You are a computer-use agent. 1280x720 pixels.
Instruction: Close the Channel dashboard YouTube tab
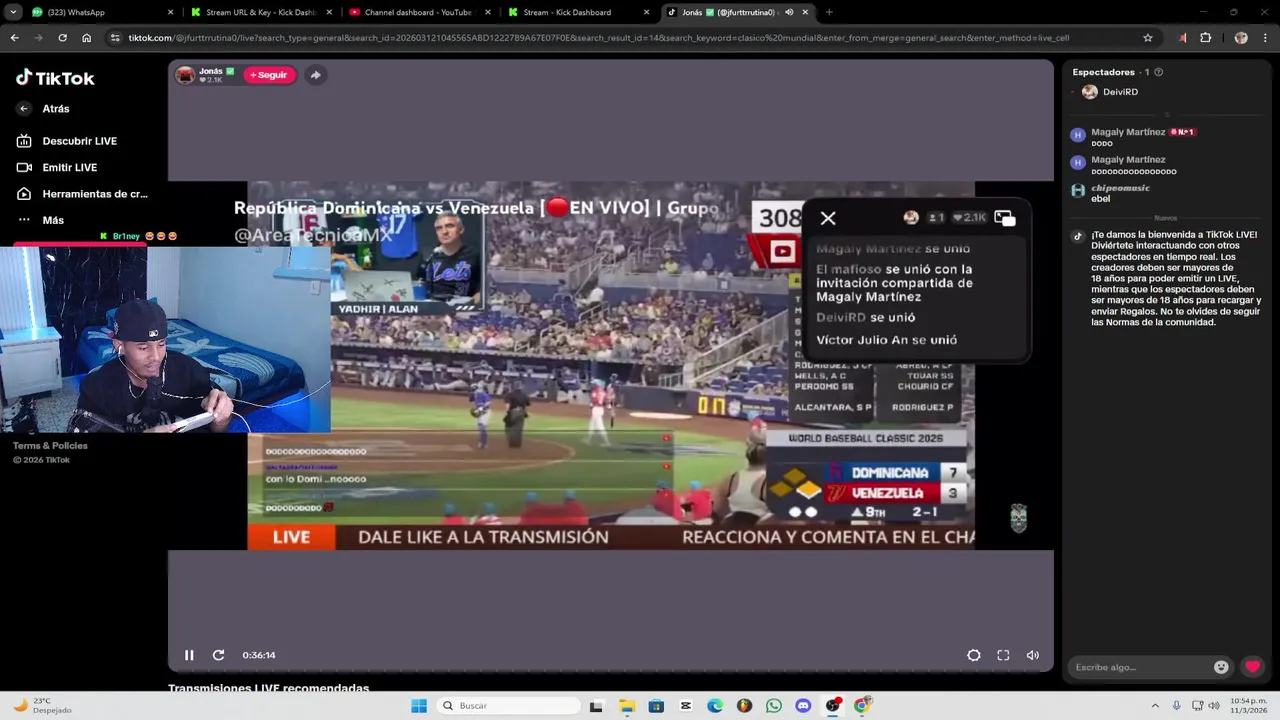[x=487, y=12]
